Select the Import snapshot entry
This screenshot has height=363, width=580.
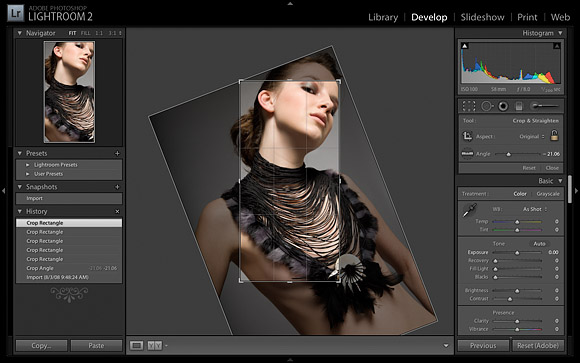tap(69, 198)
